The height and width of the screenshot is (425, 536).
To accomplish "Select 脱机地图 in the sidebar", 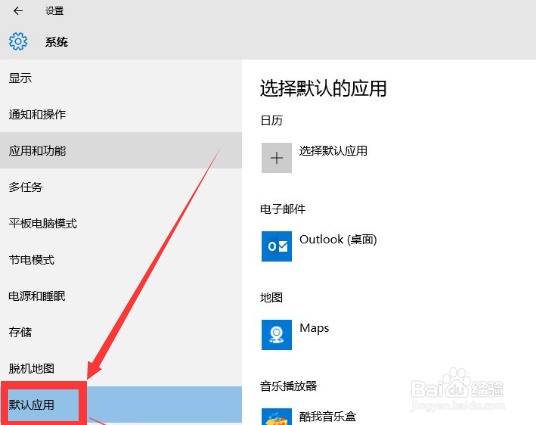I will click(121, 369).
